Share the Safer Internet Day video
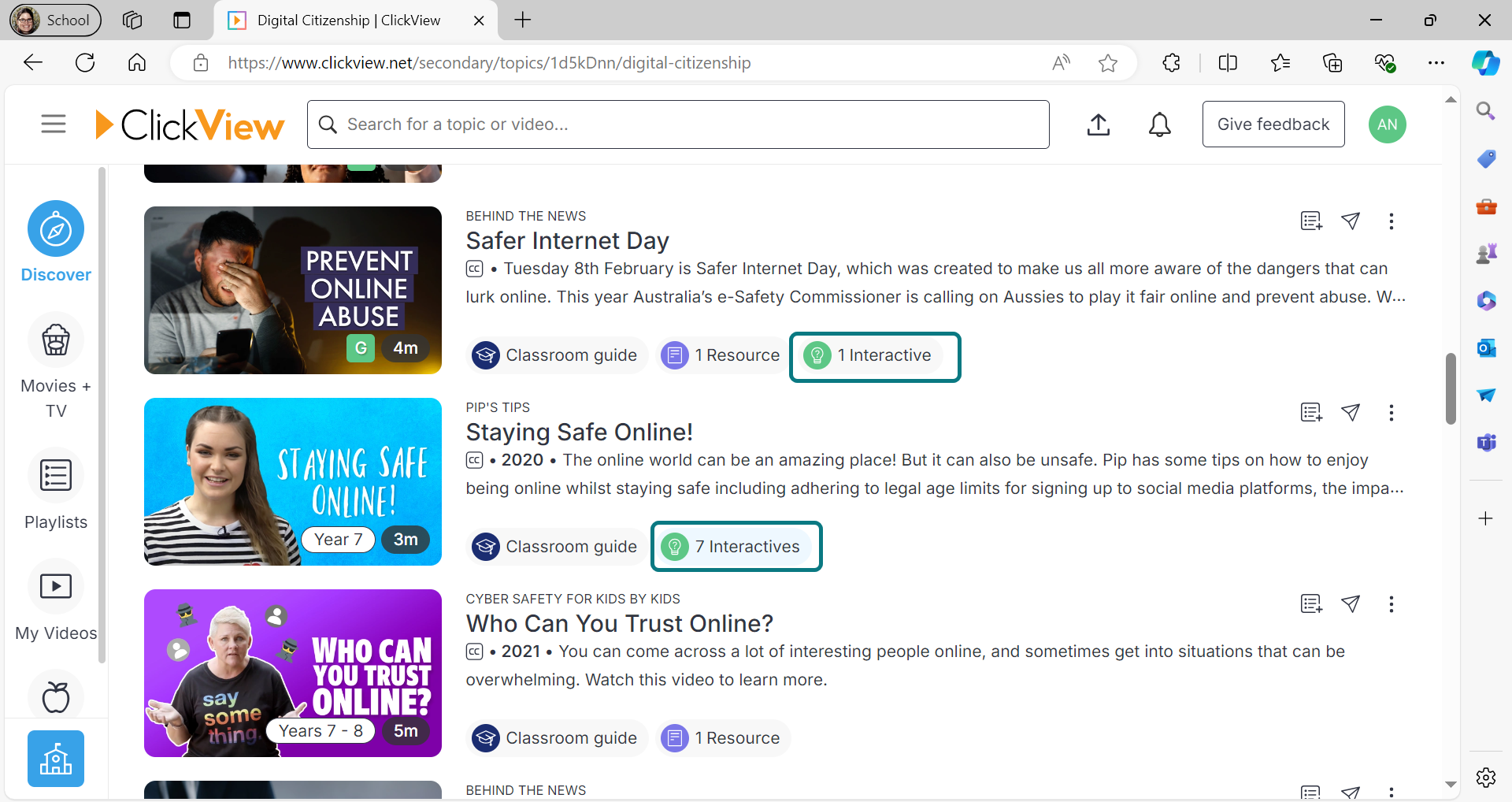 (x=1351, y=221)
